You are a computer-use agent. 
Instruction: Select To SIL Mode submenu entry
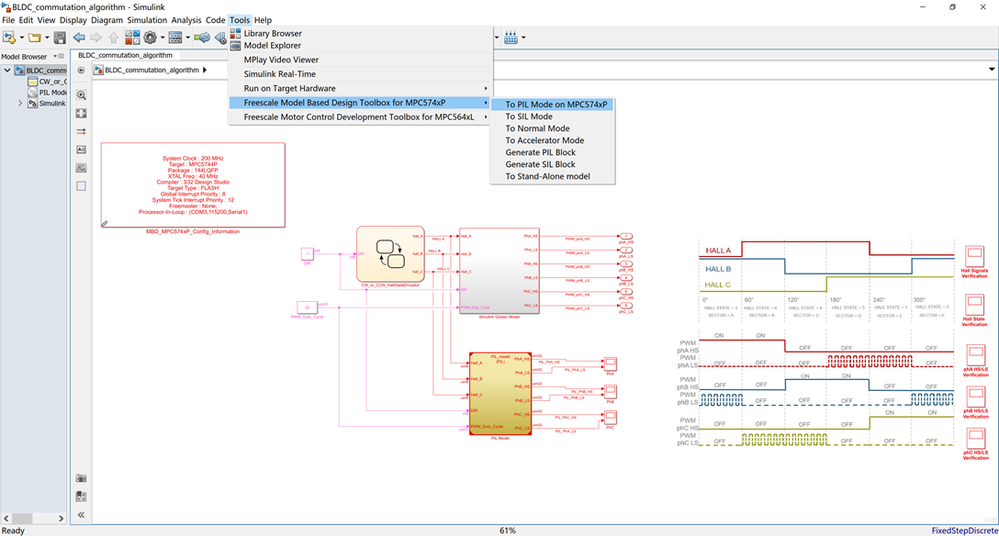pos(552,116)
